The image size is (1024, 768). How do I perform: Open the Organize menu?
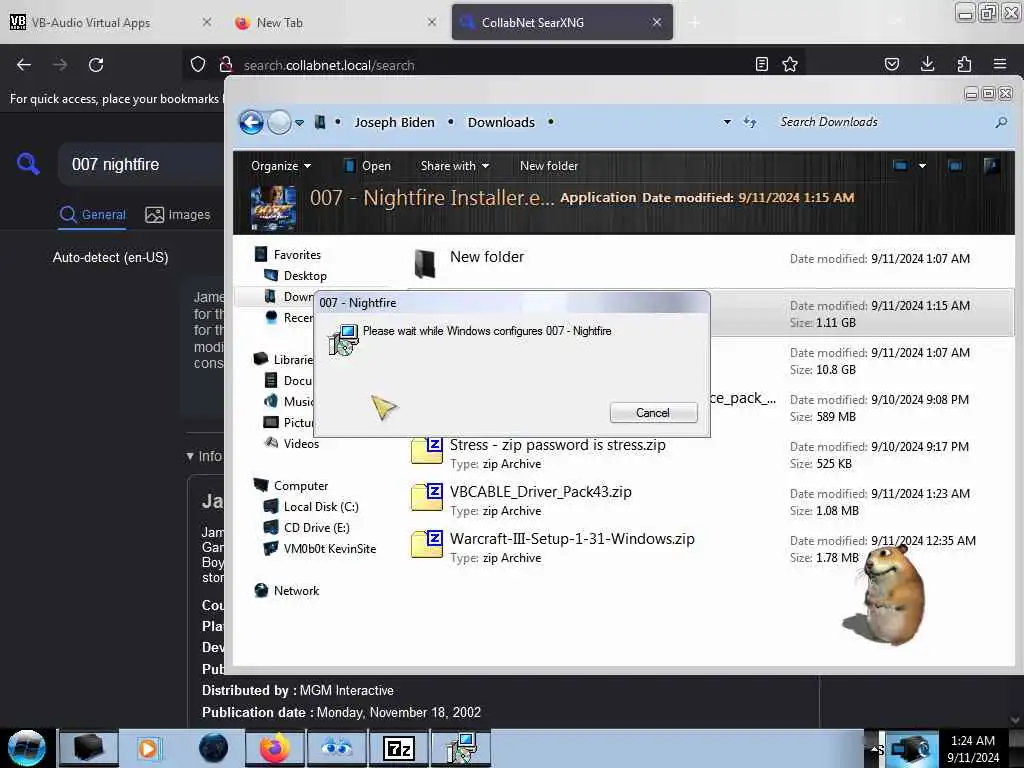[281, 166]
